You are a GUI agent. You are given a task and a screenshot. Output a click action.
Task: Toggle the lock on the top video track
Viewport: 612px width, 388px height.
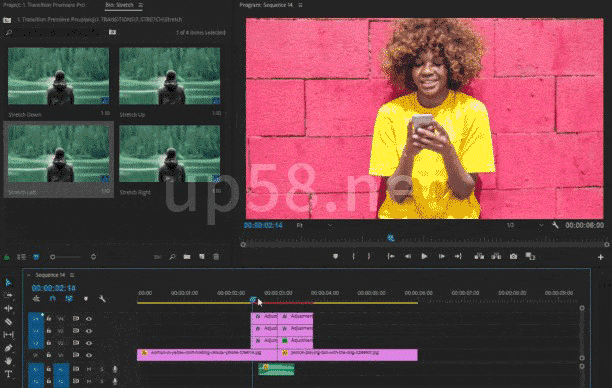coord(49,319)
